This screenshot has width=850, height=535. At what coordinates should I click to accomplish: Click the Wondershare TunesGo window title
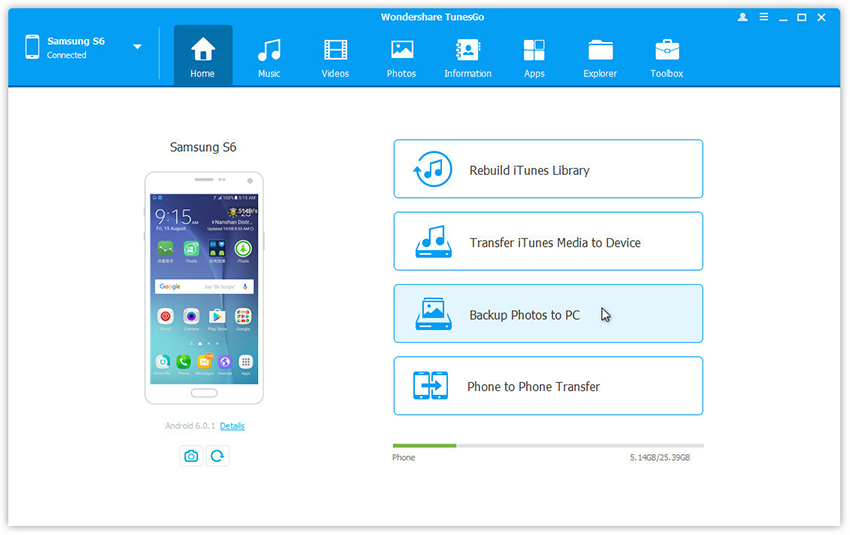click(x=432, y=17)
